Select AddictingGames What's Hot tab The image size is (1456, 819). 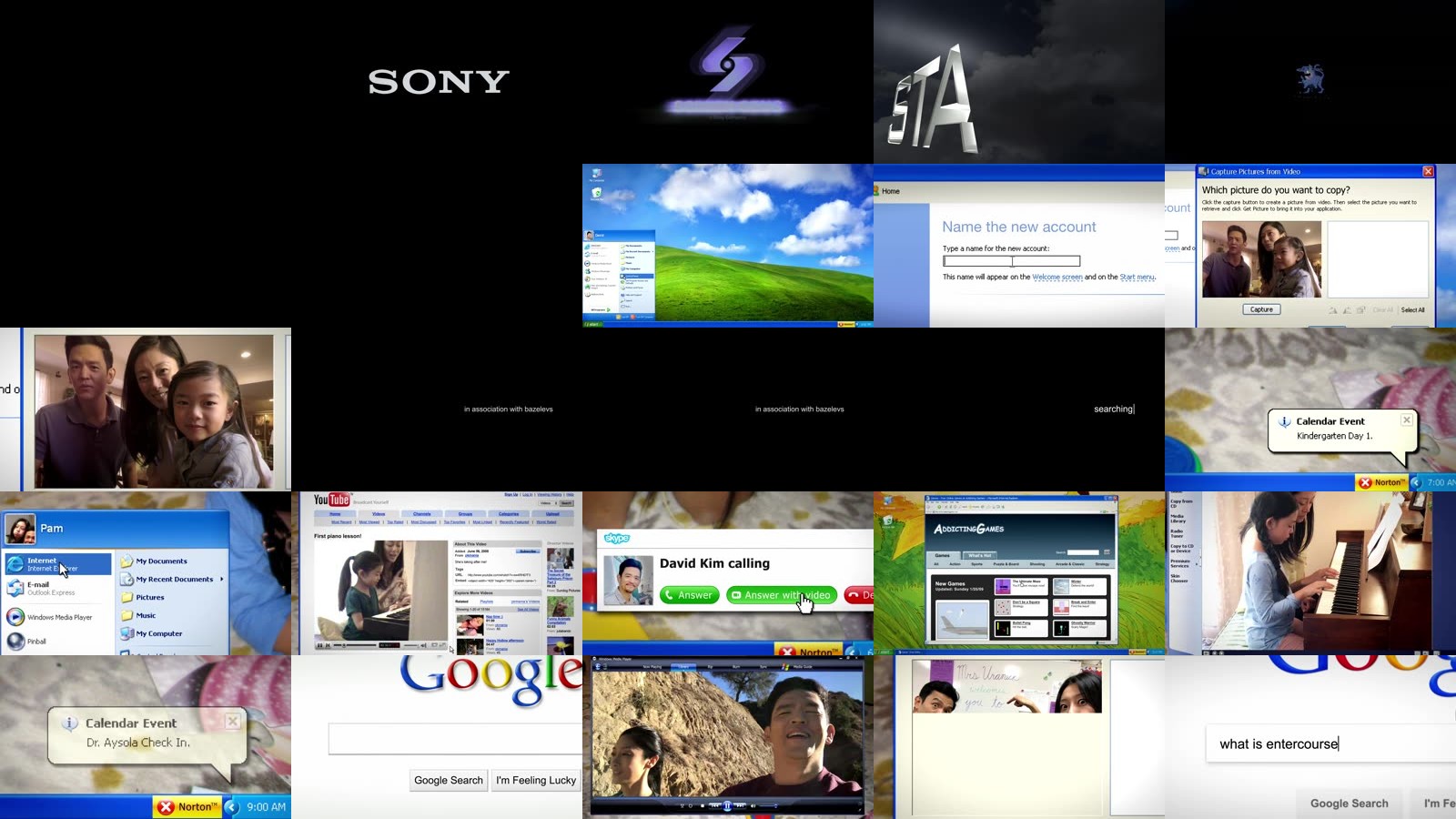click(980, 555)
